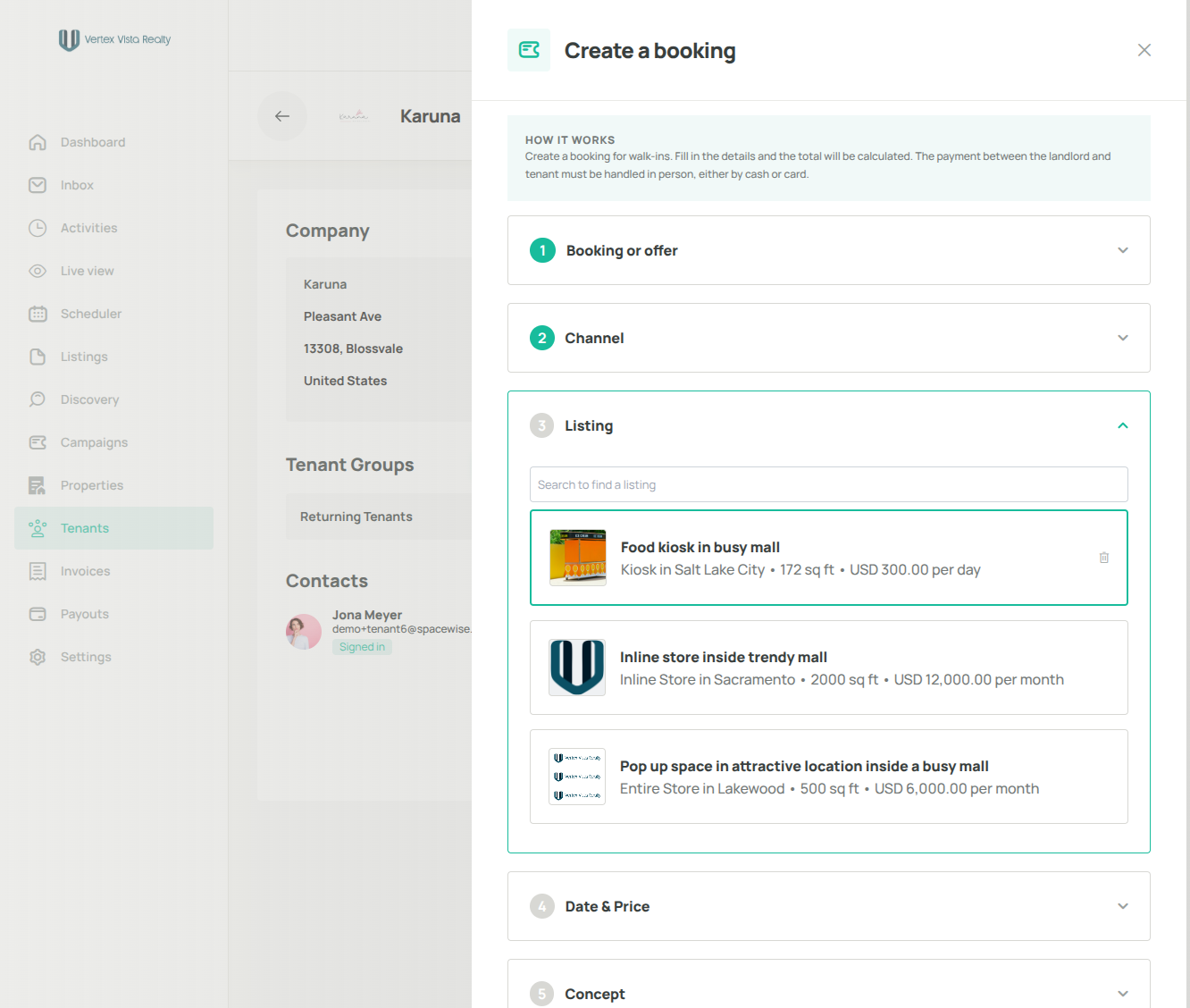
Task: Open the Scheduler calendar icon
Action: click(38, 314)
